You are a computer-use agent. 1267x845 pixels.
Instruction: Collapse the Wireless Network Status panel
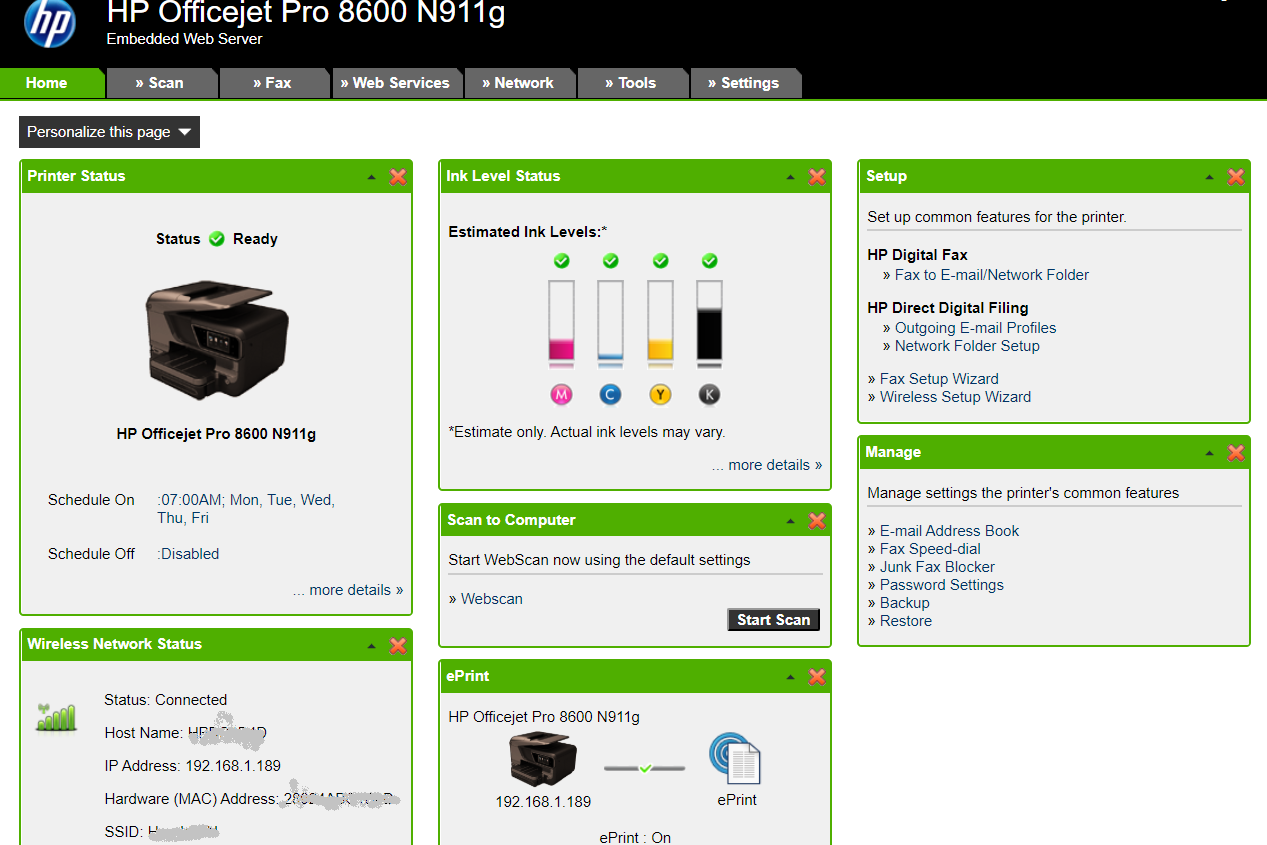coord(372,645)
